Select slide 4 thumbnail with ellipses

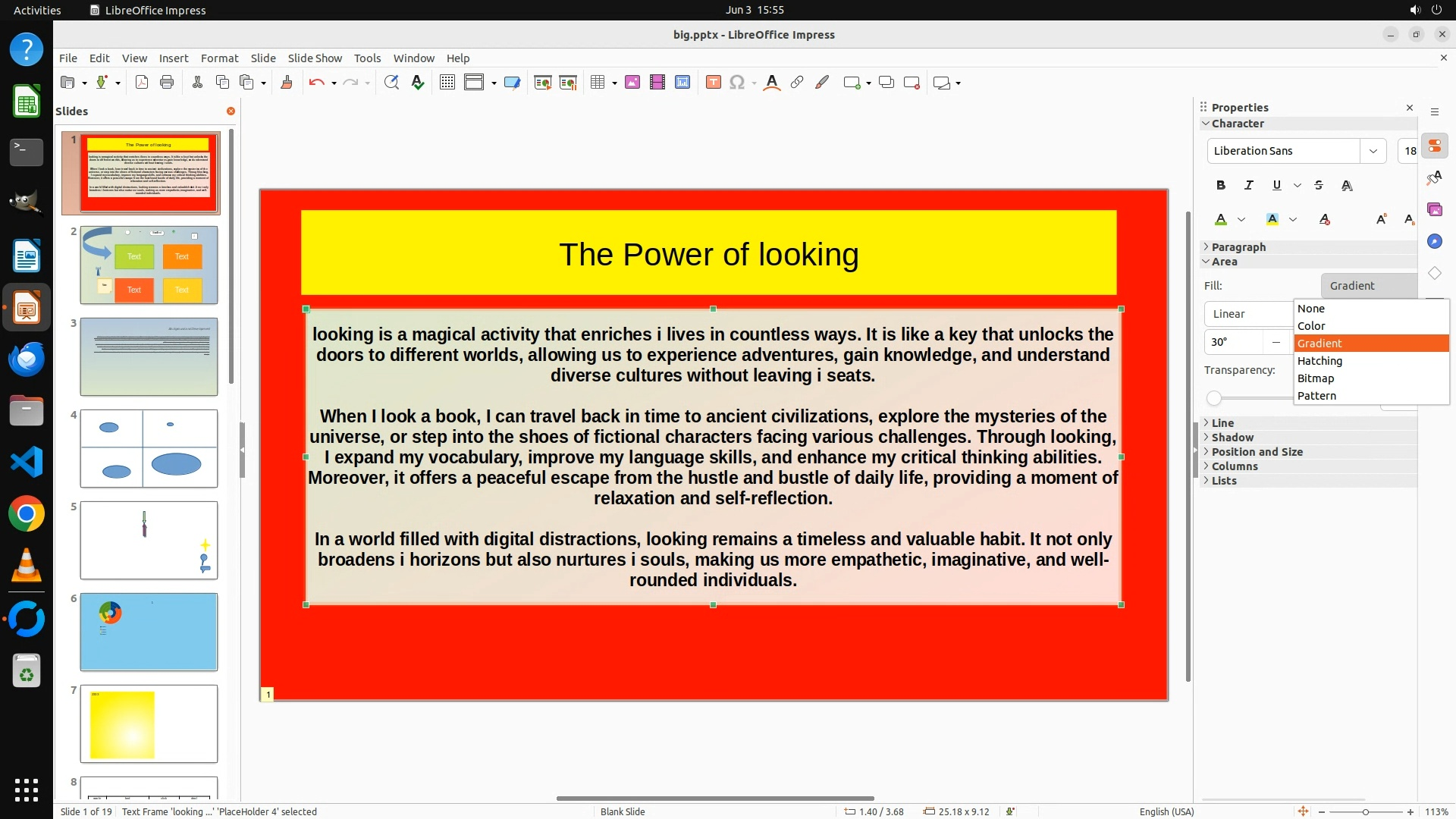[149, 448]
